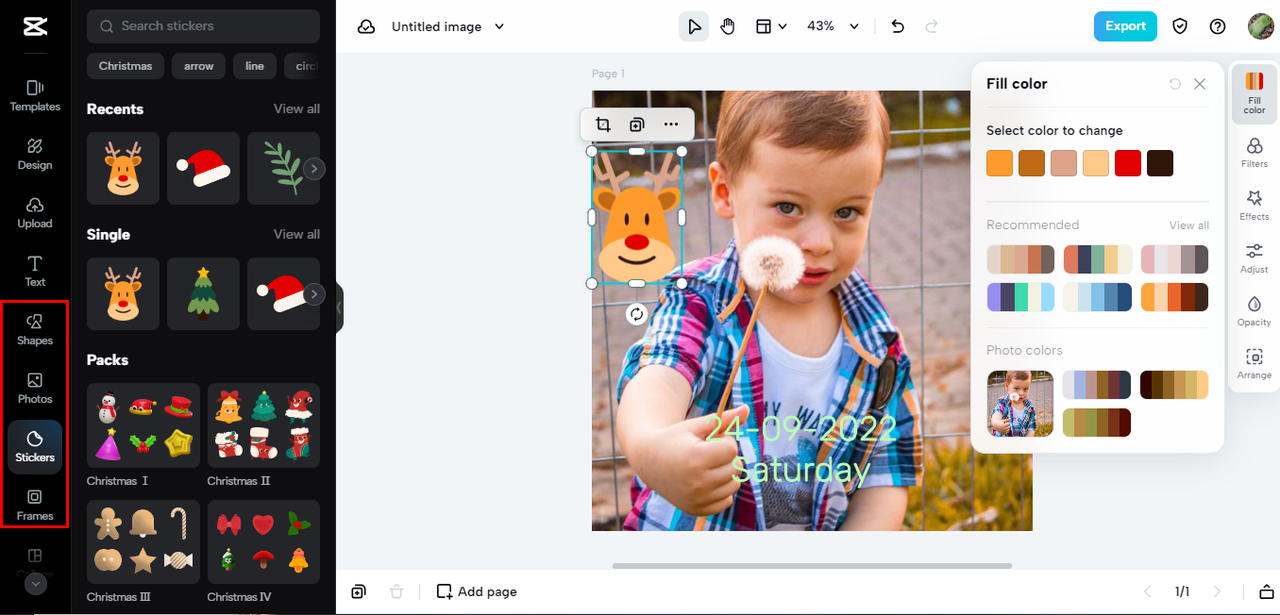The image size is (1280, 615).
Task: Open more options for selected sticker
Action: (x=671, y=124)
